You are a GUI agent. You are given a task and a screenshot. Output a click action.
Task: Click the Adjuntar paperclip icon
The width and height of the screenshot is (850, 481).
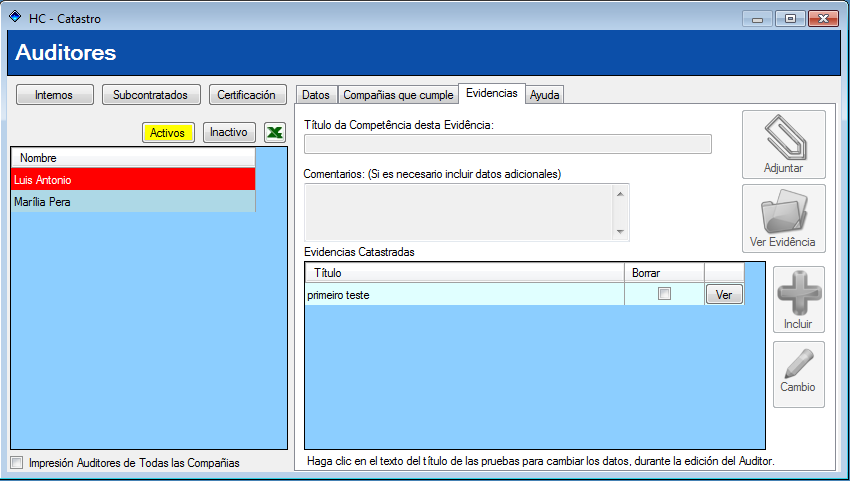(784, 138)
